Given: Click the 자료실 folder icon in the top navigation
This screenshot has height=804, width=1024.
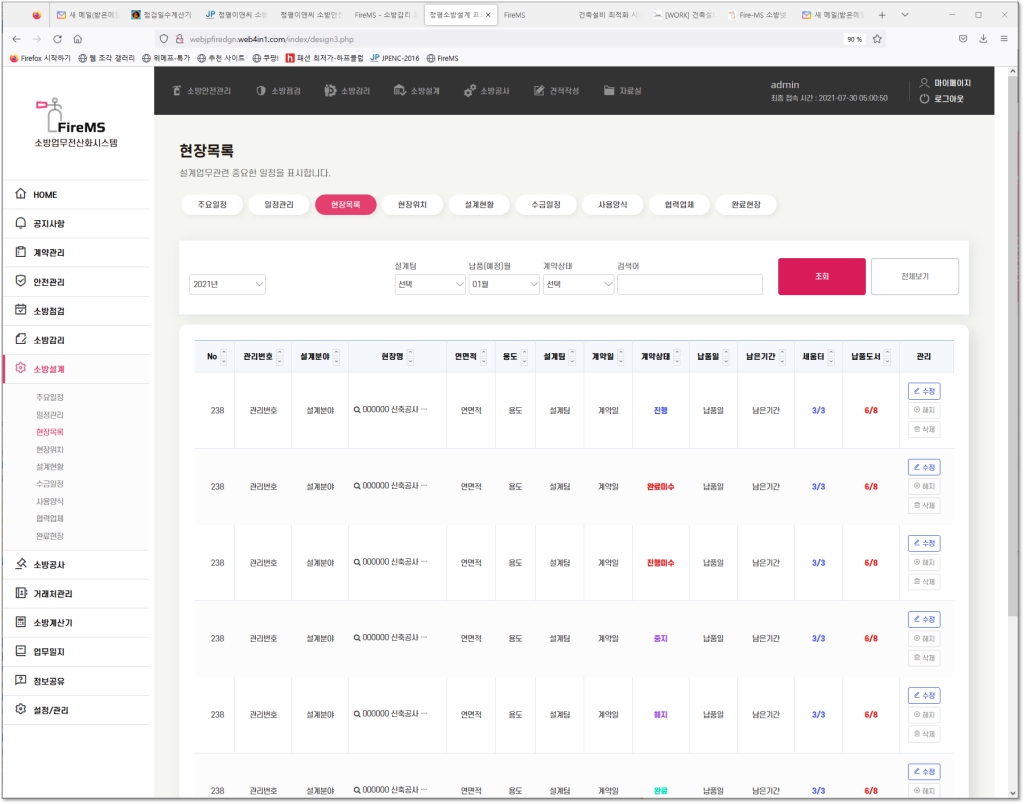Looking at the screenshot, I should click(x=609, y=91).
